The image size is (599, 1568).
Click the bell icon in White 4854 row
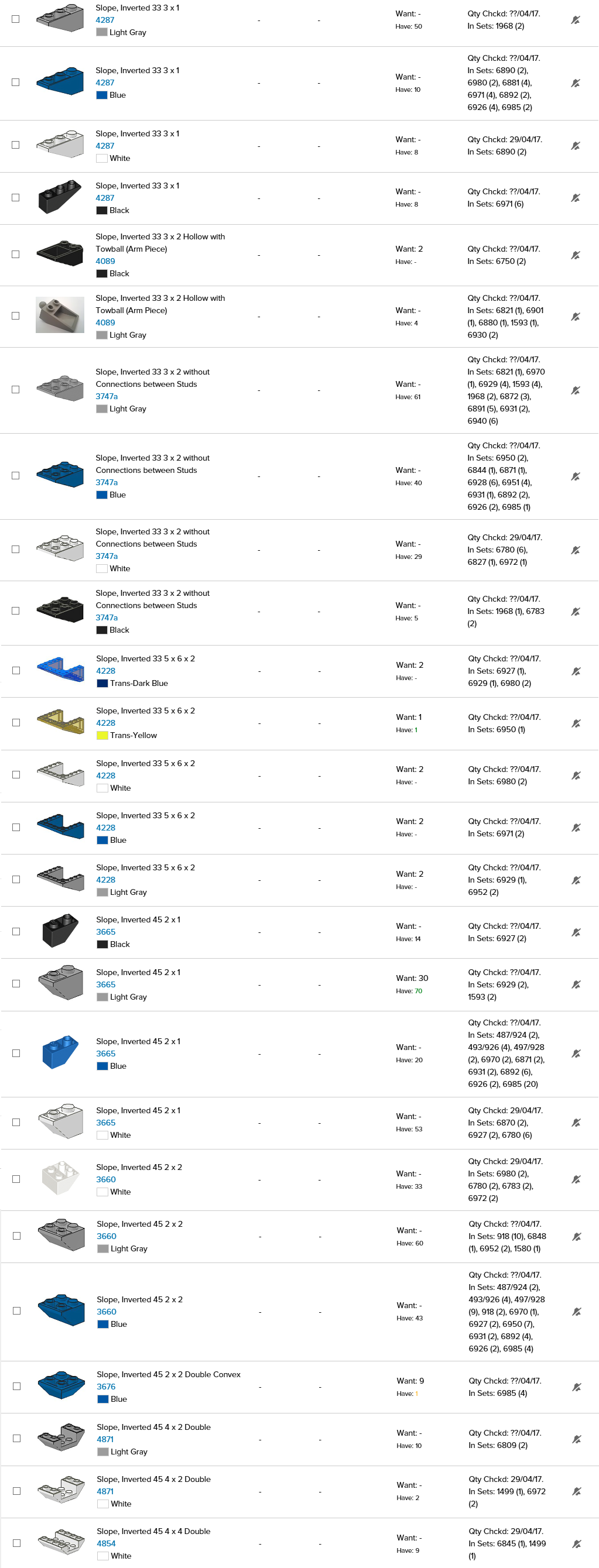click(577, 1543)
